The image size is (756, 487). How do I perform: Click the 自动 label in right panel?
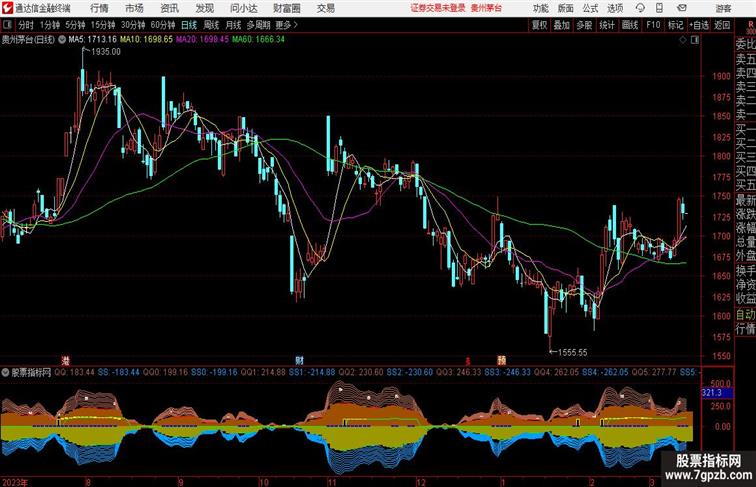point(745,315)
